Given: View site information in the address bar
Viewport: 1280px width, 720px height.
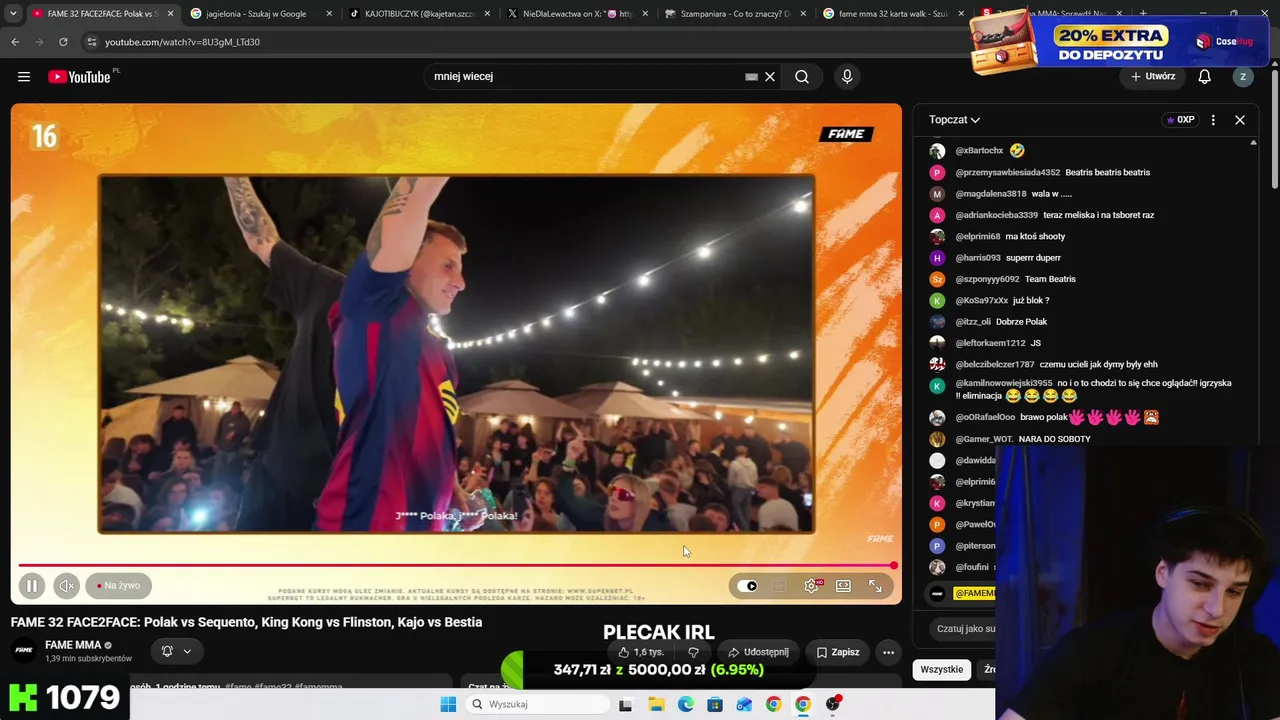Looking at the screenshot, I should click(x=91, y=42).
